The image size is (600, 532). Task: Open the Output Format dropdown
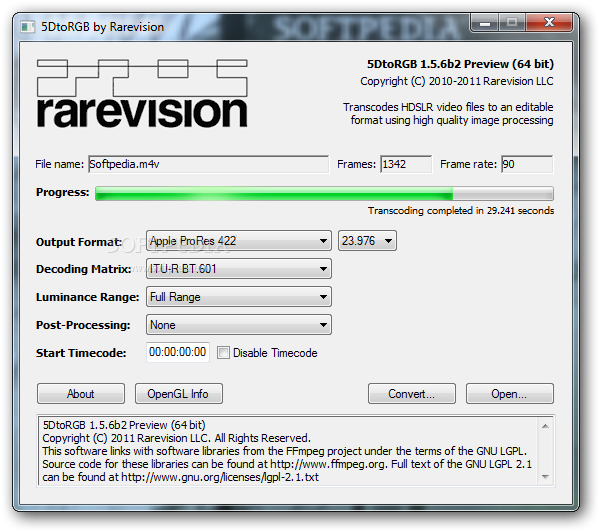tap(238, 241)
